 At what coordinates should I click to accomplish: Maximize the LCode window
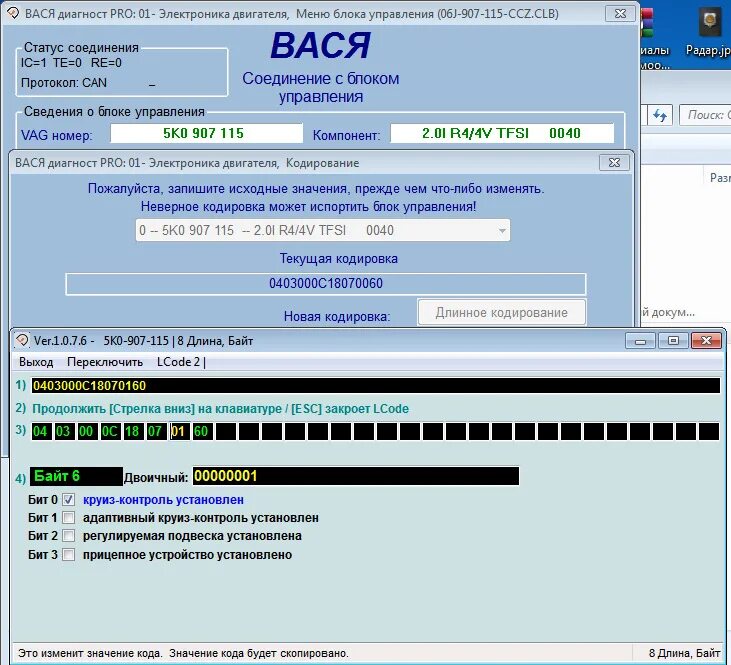point(673,341)
